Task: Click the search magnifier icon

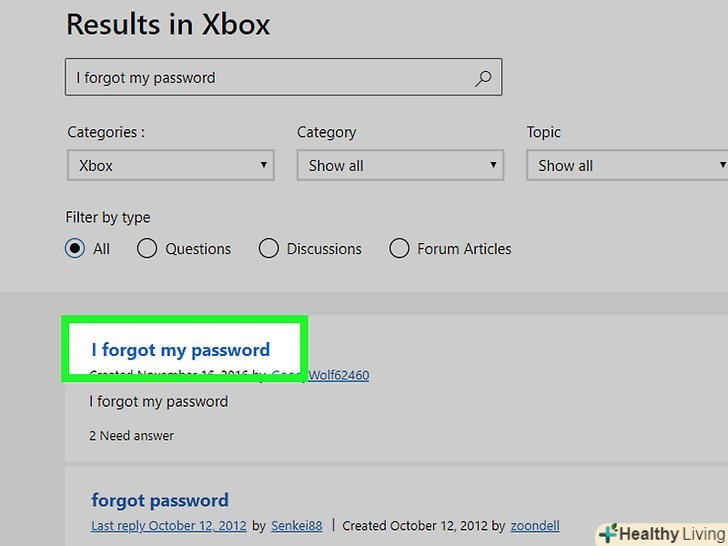Action: tap(483, 78)
